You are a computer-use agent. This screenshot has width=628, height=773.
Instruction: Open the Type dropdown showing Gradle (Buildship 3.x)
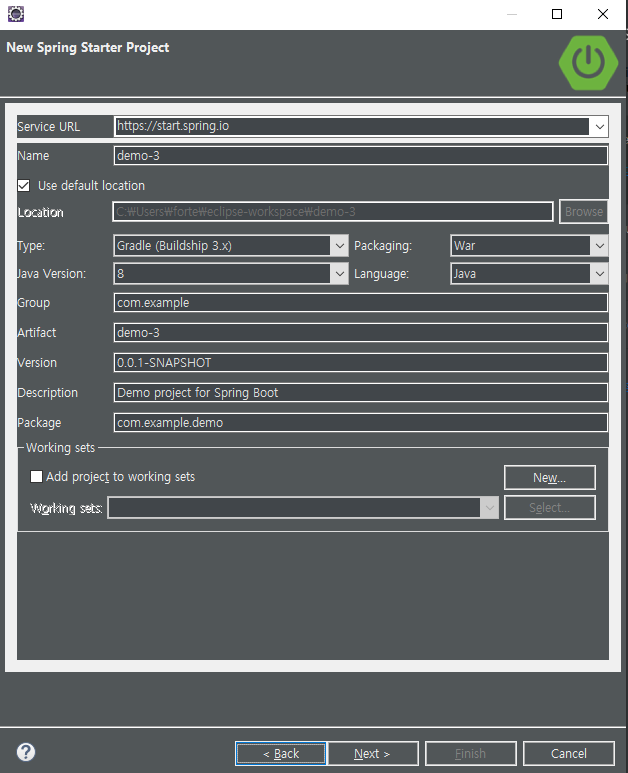[231, 246]
